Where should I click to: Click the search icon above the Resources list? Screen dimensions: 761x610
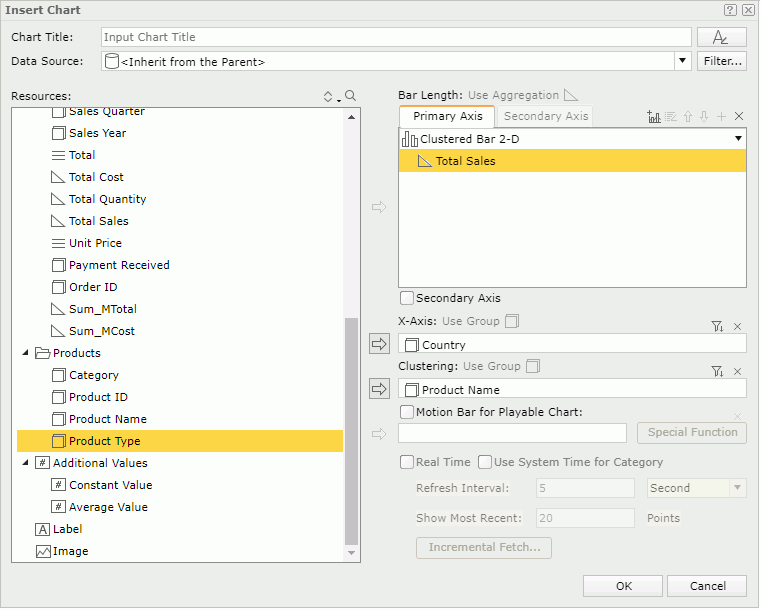click(350, 96)
